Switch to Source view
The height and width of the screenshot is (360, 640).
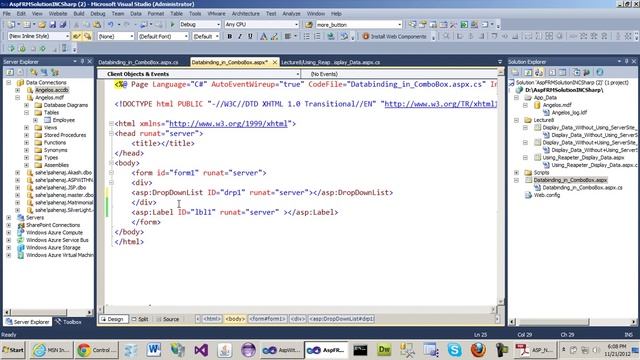168,319
